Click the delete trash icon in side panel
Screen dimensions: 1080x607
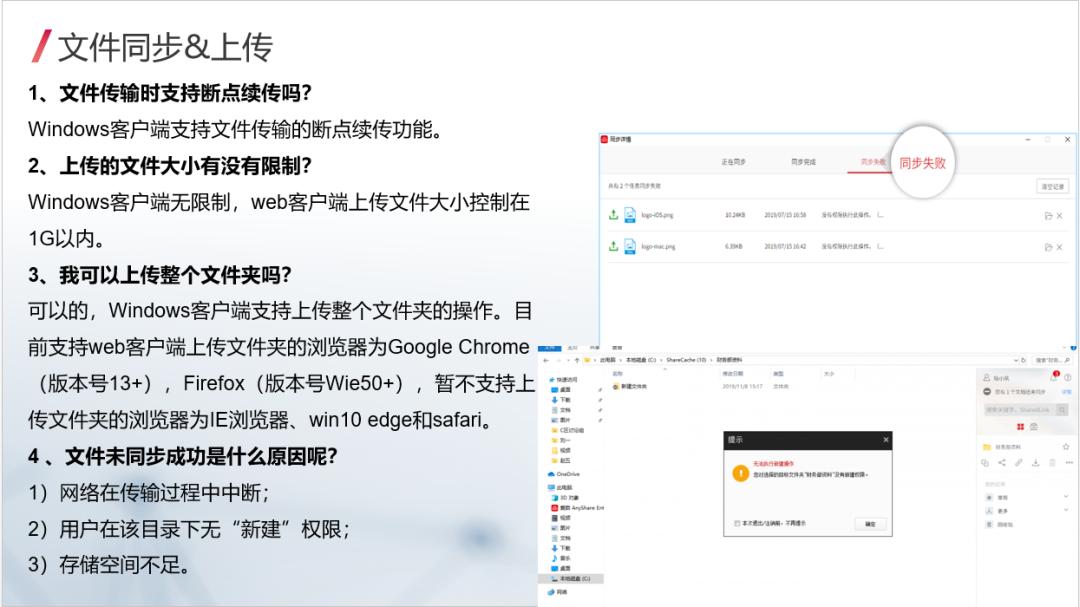[x=1052, y=462]
